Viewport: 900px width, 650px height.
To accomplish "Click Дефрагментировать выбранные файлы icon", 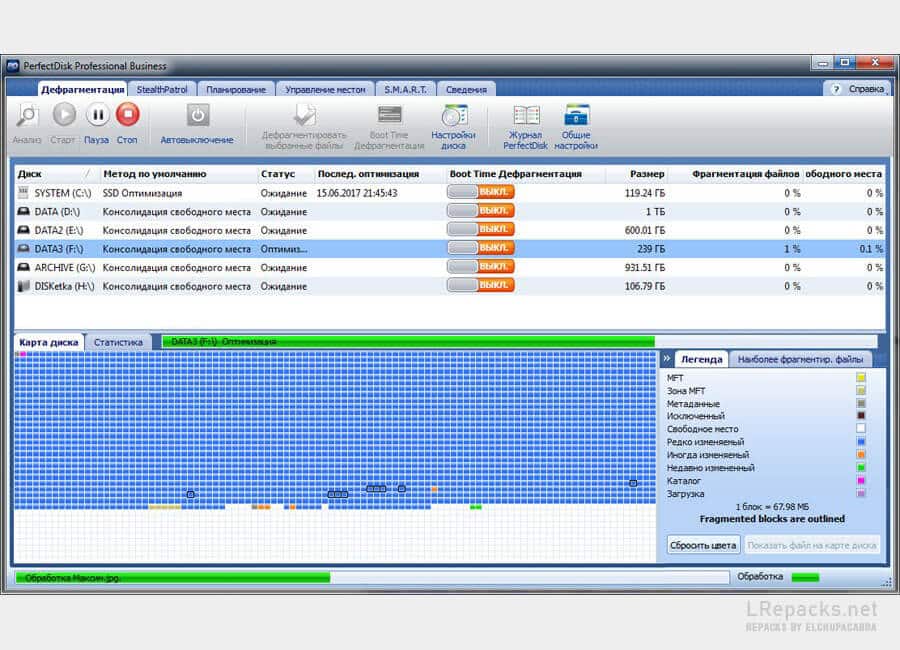I will (304, 115).
